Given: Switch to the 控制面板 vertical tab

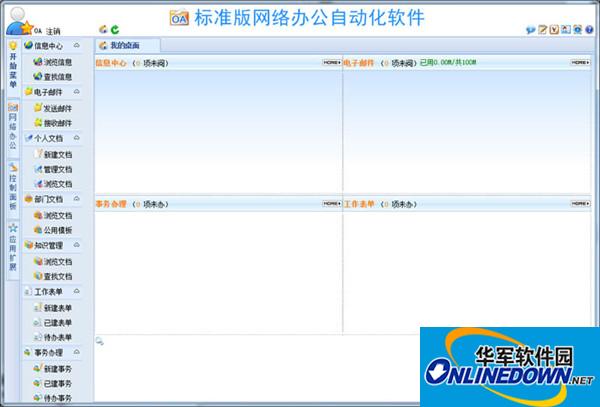Looking at the screenshot, I should point(13,187).
